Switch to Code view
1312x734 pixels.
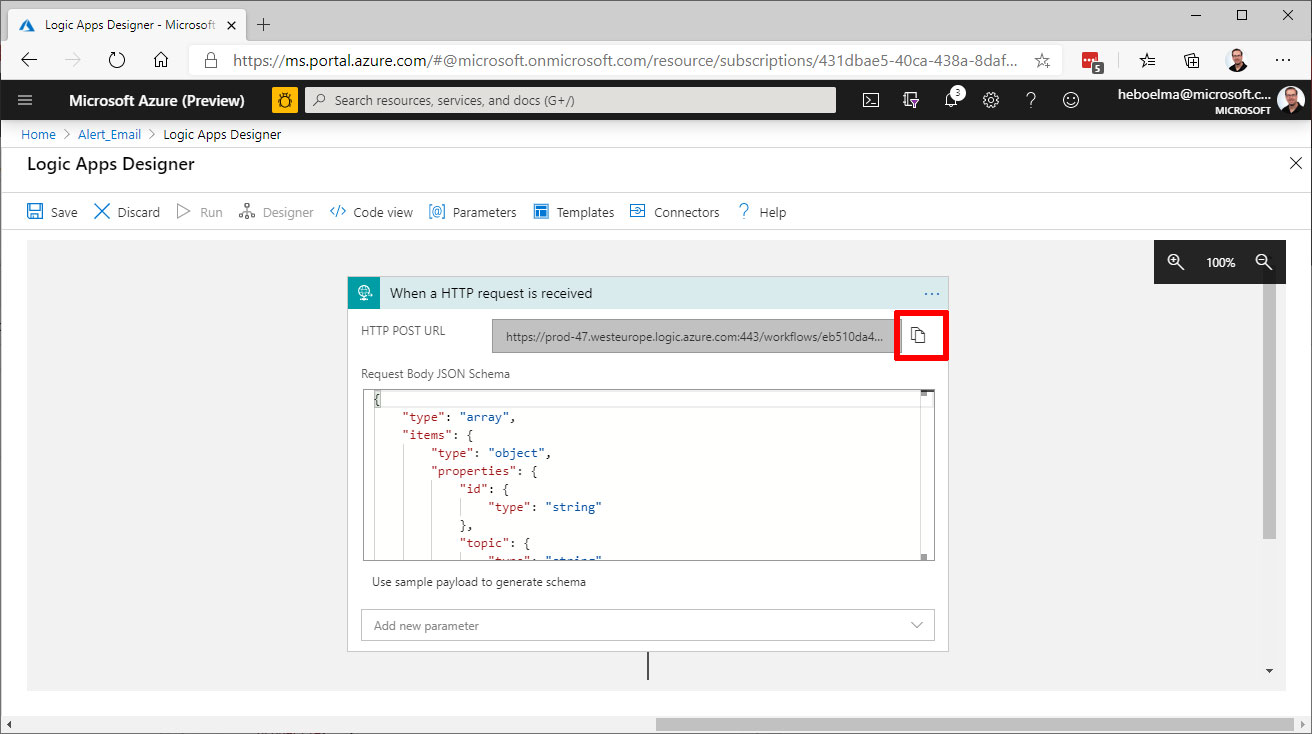(371, 212)
